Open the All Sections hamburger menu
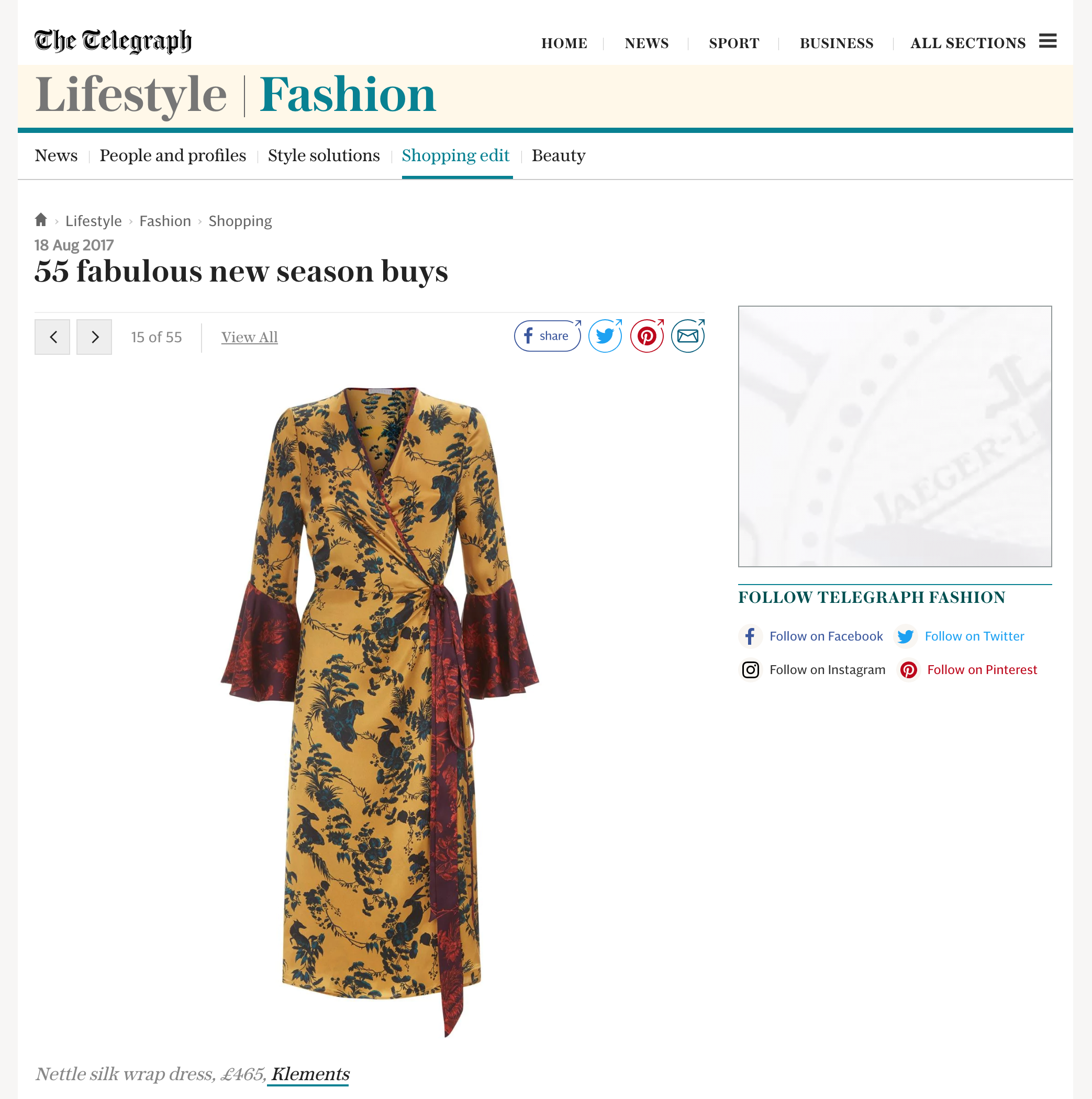Image resolution: width=1092 pixels, height=1099 pixels. click(x=1047, y=41)
